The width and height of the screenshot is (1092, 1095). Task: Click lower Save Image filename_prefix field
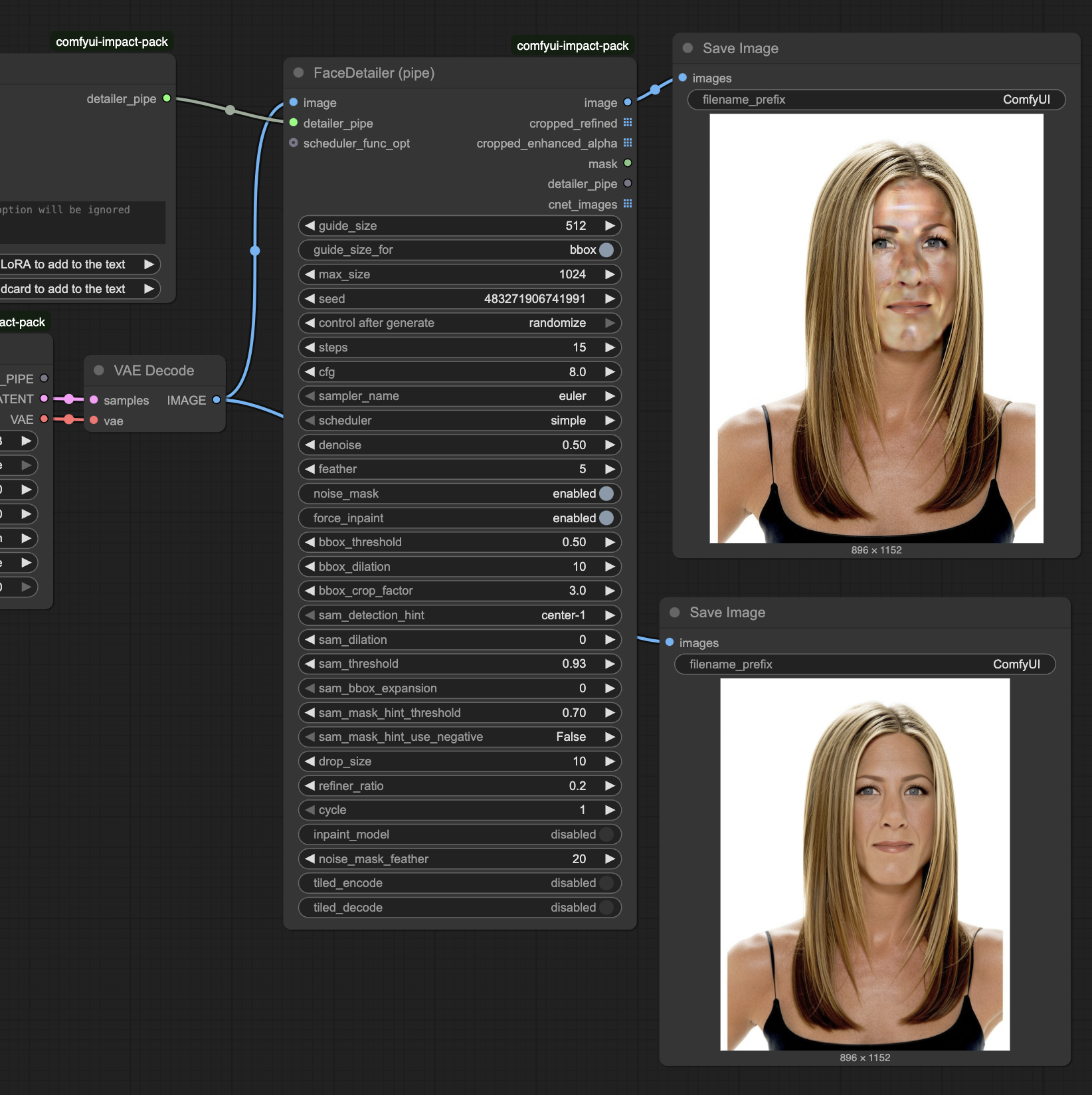point(865,664)
